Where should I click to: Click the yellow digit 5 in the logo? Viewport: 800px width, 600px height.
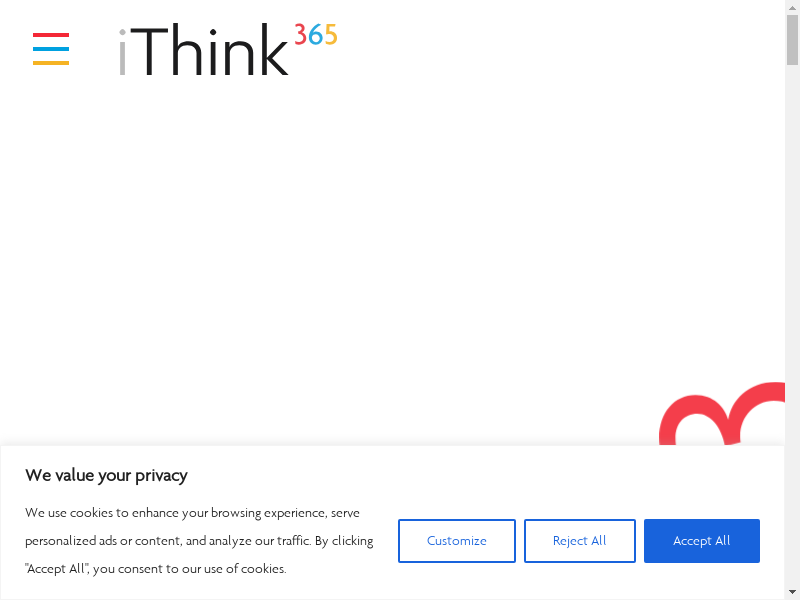coord(330,35)
